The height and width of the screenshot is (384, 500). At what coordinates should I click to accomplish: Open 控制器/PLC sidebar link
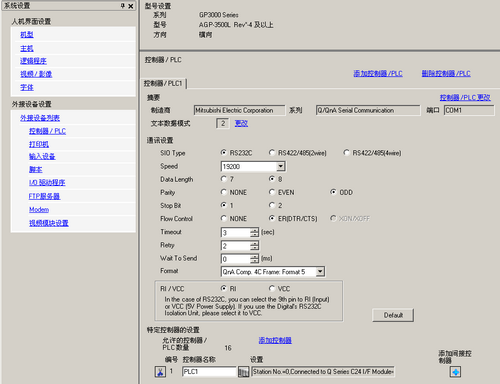pyautogui.click(x=47, y=131)
